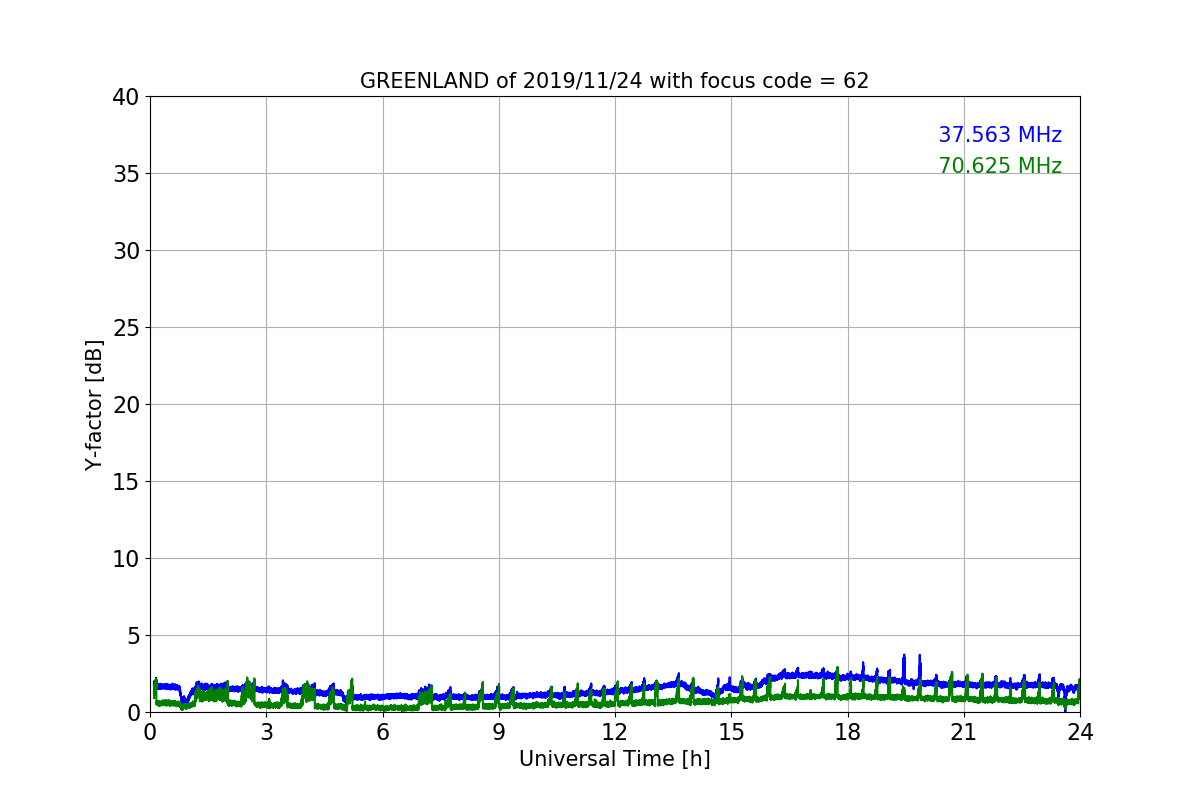The height and width of the screenshot is (800, 1200).
Task: Select the blue 37.563 MHz legend label
Action: click(x=1000, y=135)
